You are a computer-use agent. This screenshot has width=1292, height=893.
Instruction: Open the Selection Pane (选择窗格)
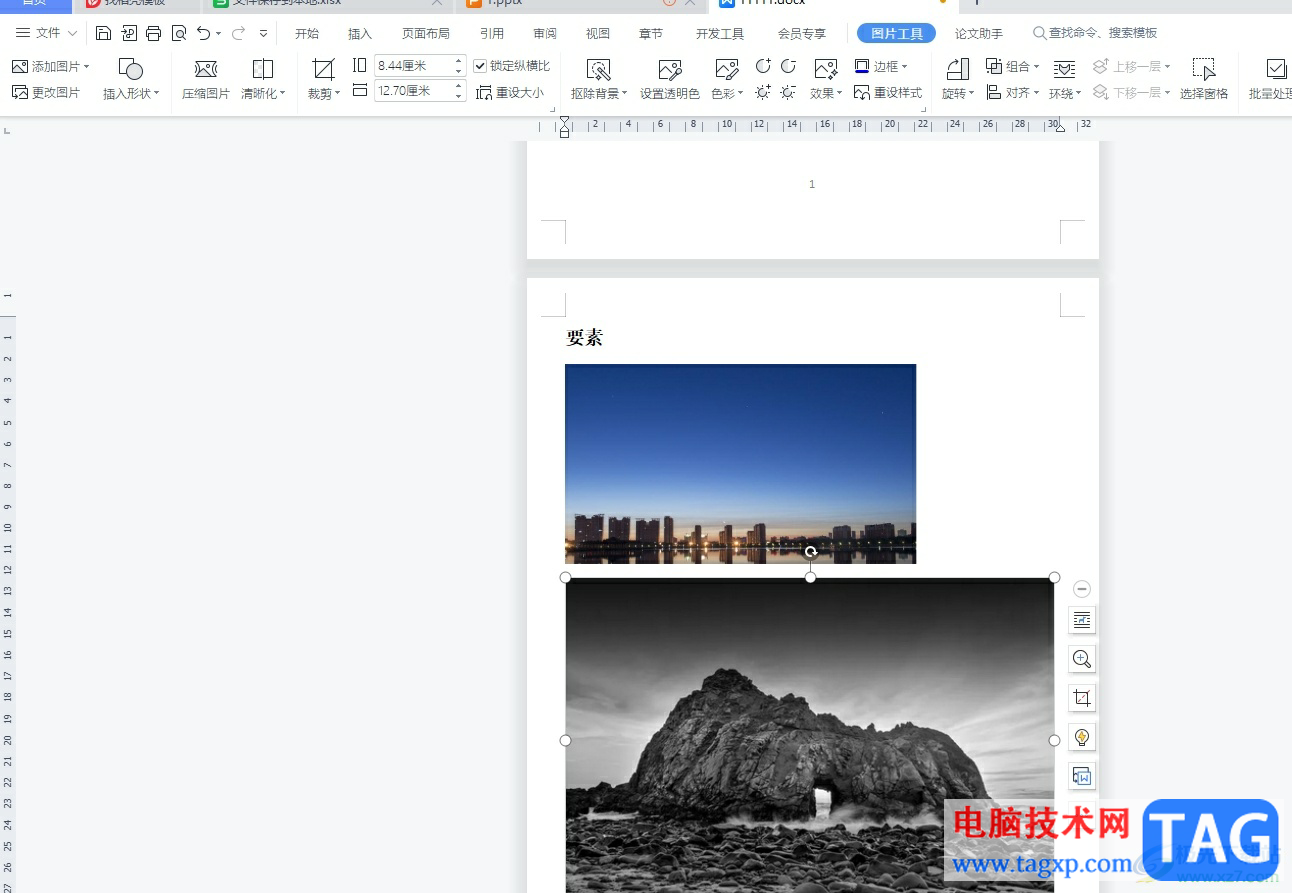[x=1203, y=79]
